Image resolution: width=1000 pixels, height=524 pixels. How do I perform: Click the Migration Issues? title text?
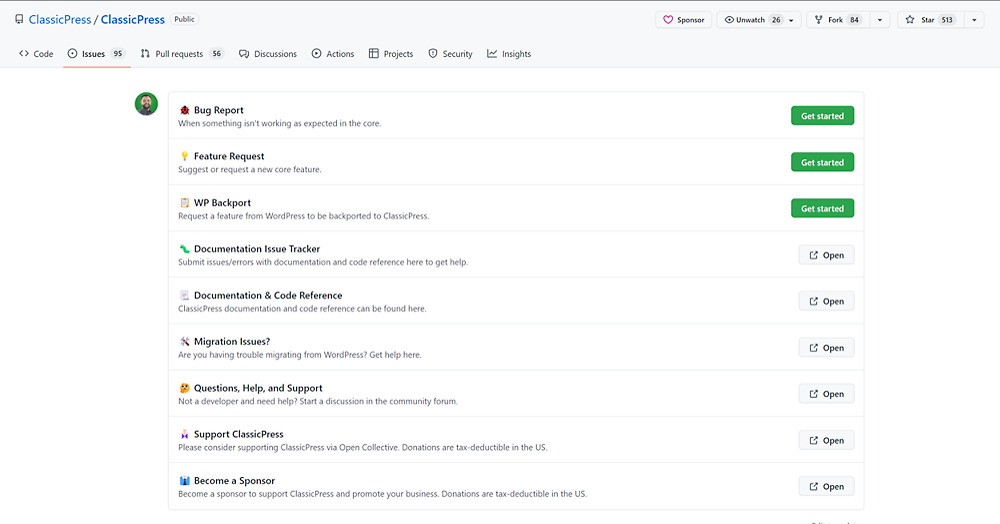pos(232,342)
